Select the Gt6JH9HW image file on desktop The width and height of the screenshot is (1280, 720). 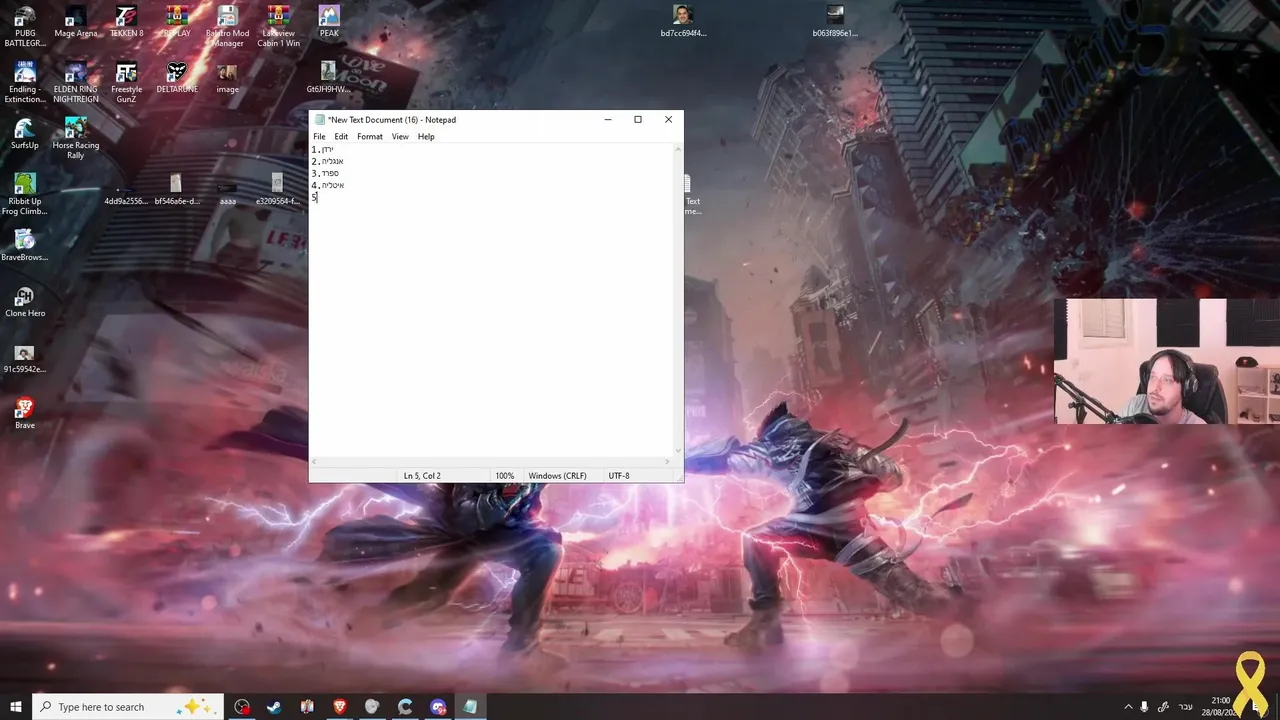pos(328,78)
